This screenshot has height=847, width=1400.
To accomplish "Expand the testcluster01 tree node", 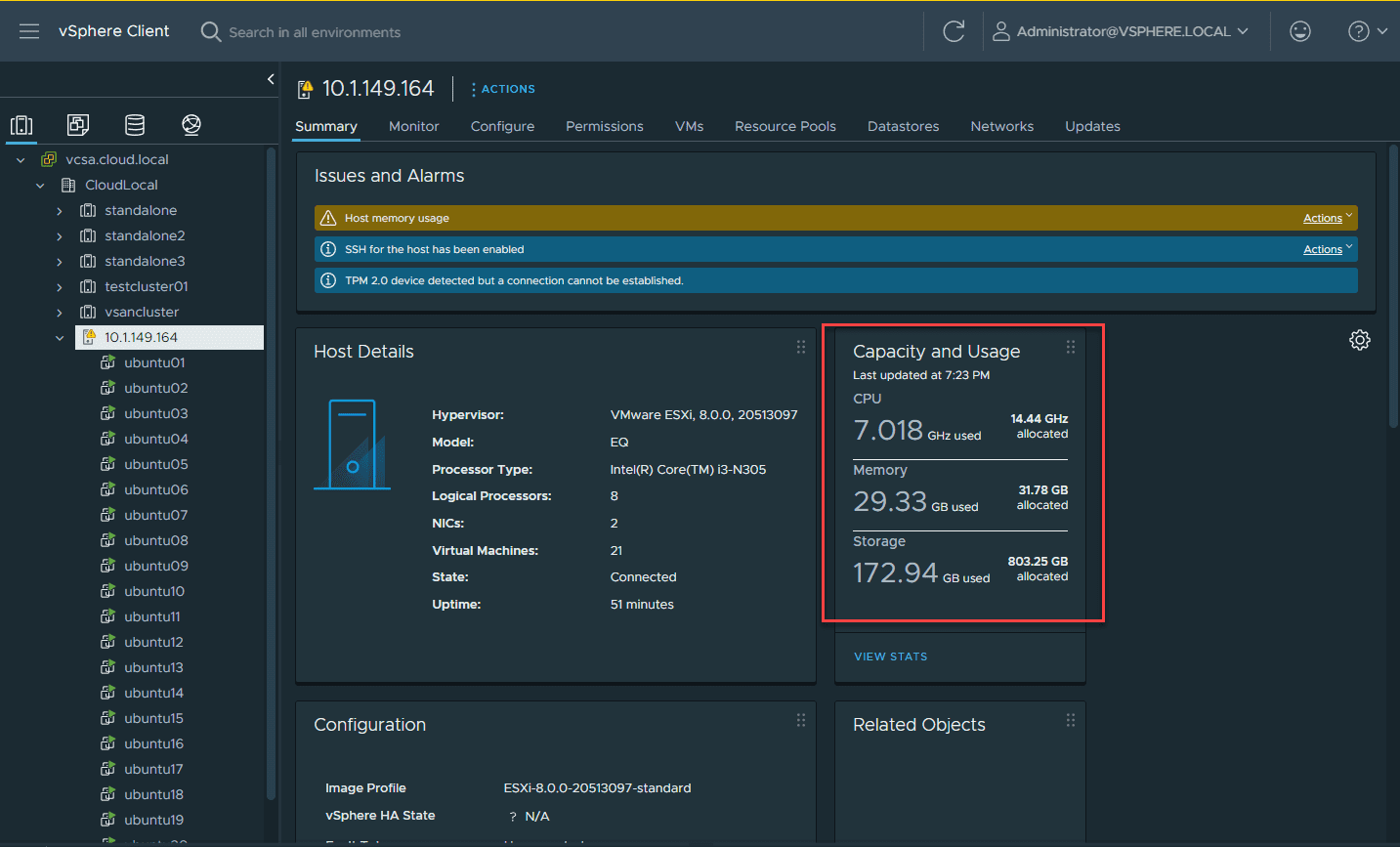I will coord(60,287).
